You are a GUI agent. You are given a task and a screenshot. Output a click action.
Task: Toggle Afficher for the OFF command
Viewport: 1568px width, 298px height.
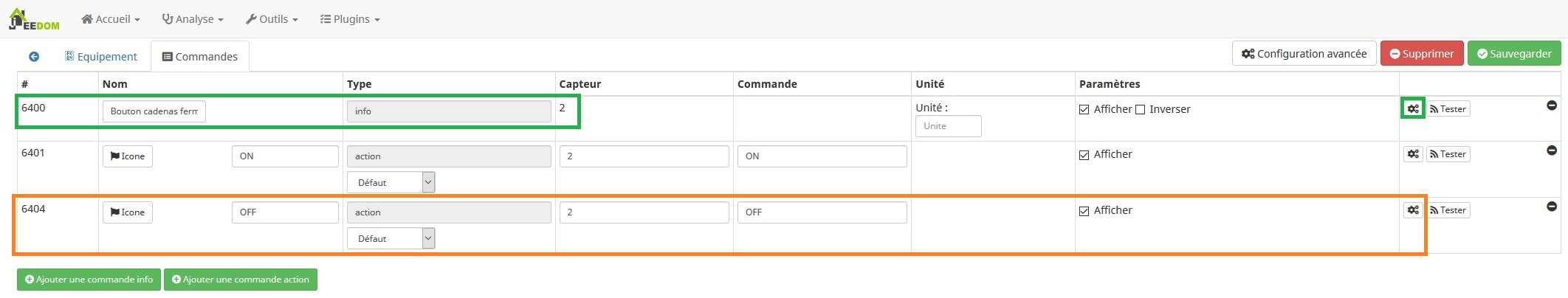coord(1084,211)
